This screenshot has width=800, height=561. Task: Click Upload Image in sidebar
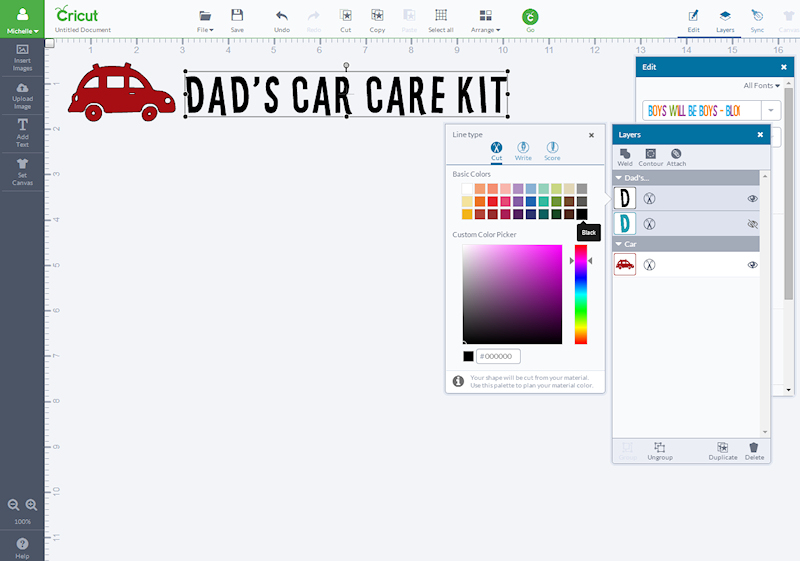(22, 96)
